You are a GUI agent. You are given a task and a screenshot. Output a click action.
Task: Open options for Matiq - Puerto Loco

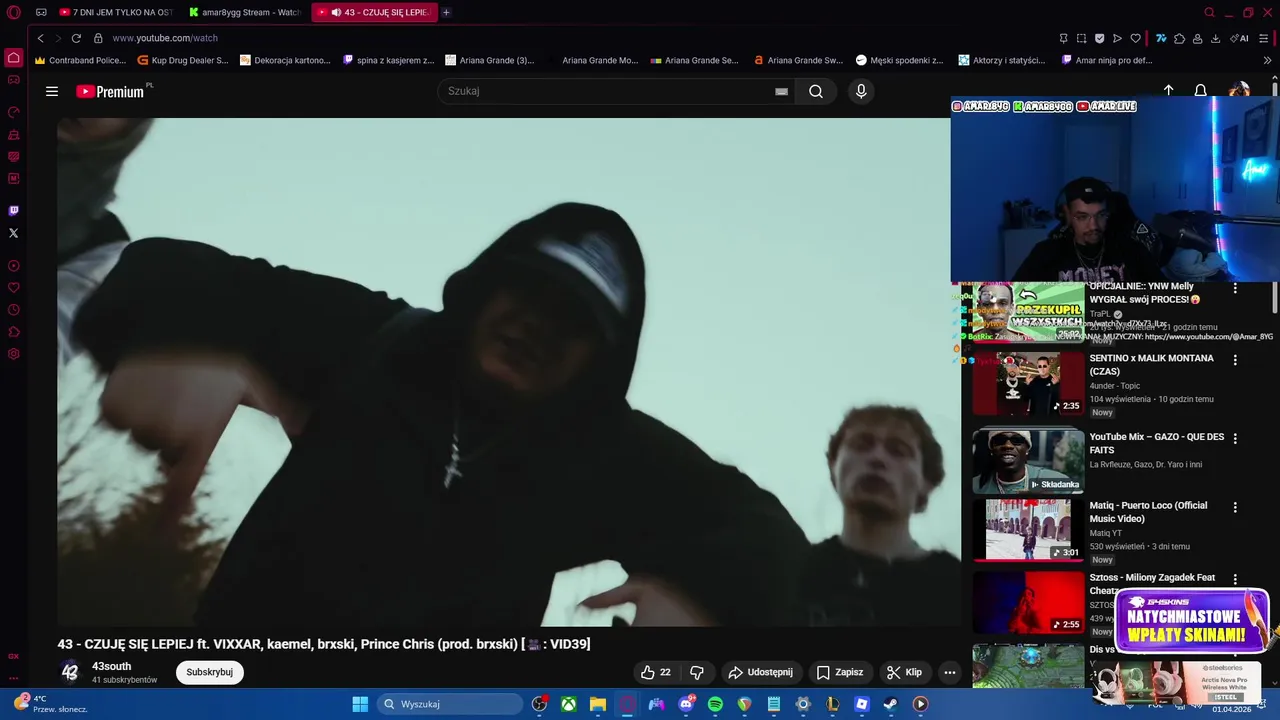pyautogui.click(x=1235, y=507)
